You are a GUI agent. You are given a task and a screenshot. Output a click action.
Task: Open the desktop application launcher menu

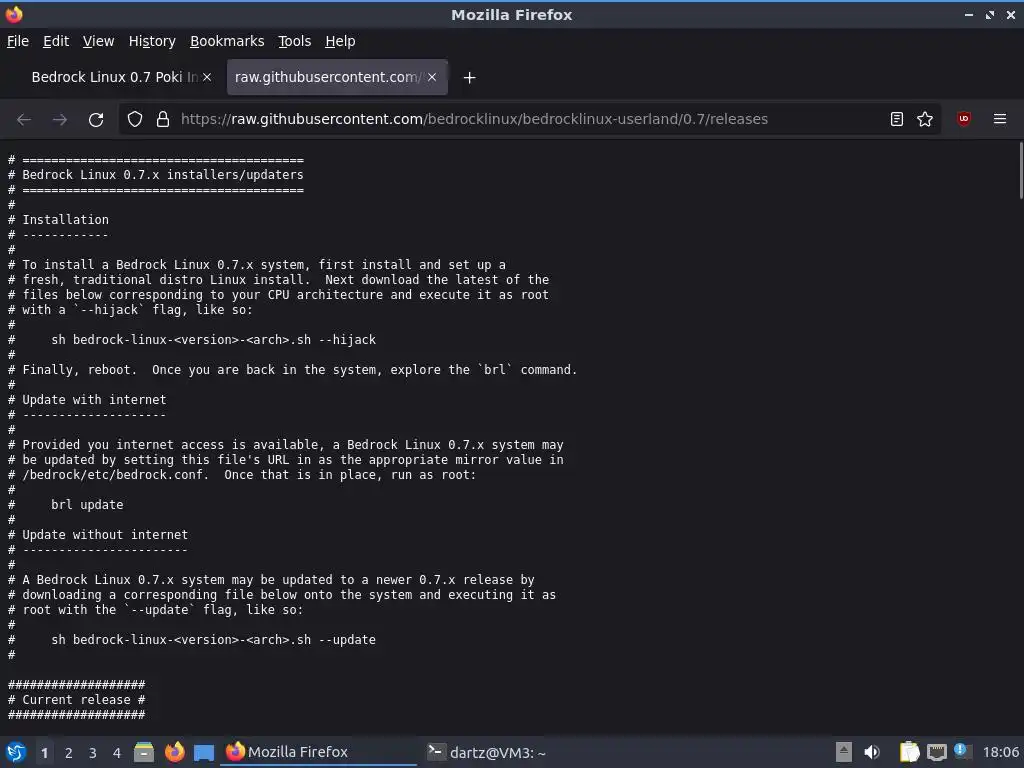click(x=15, y=752)
